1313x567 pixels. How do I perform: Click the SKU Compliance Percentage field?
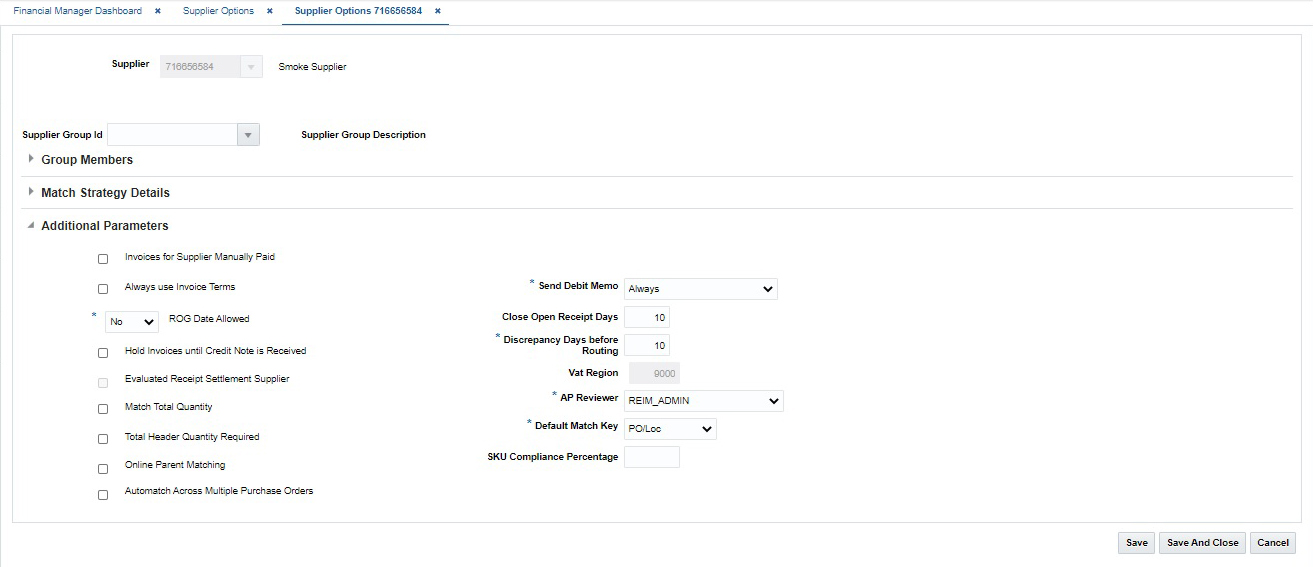point(652,457)
